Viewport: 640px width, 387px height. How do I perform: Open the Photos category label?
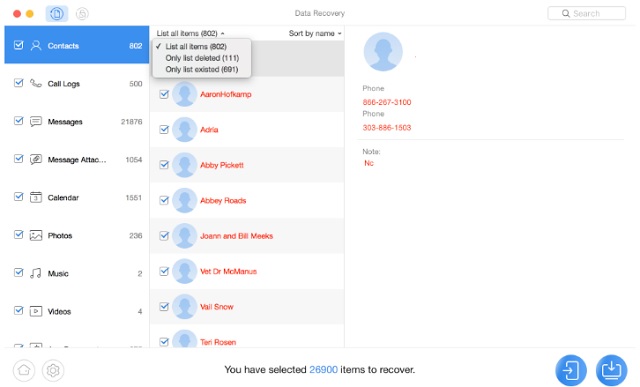coord(60,236)
